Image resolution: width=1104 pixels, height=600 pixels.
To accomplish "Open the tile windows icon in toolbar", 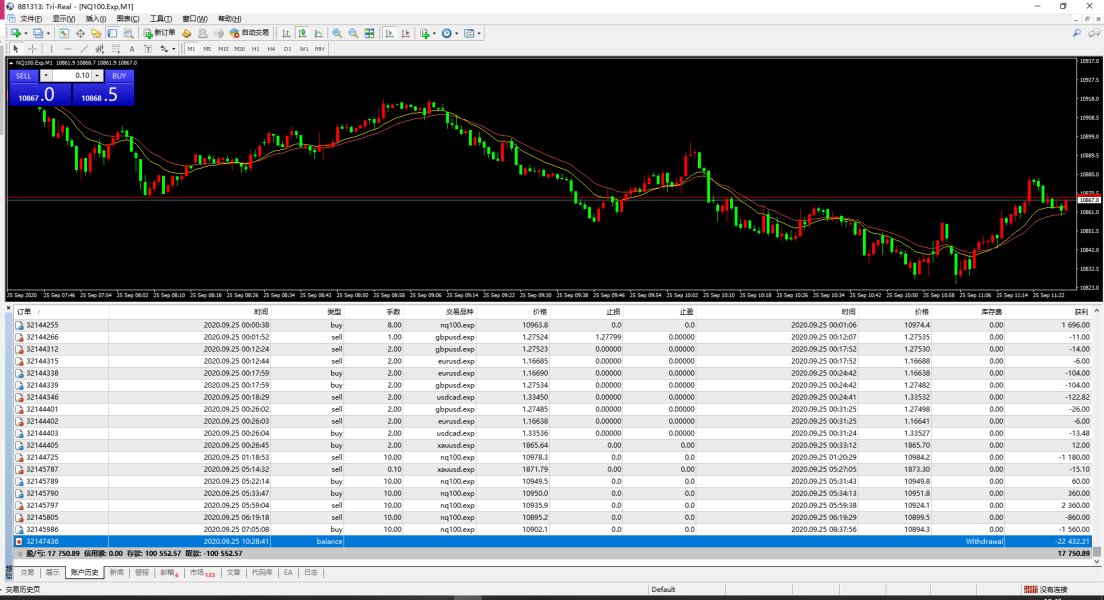I will pos(370,33).
